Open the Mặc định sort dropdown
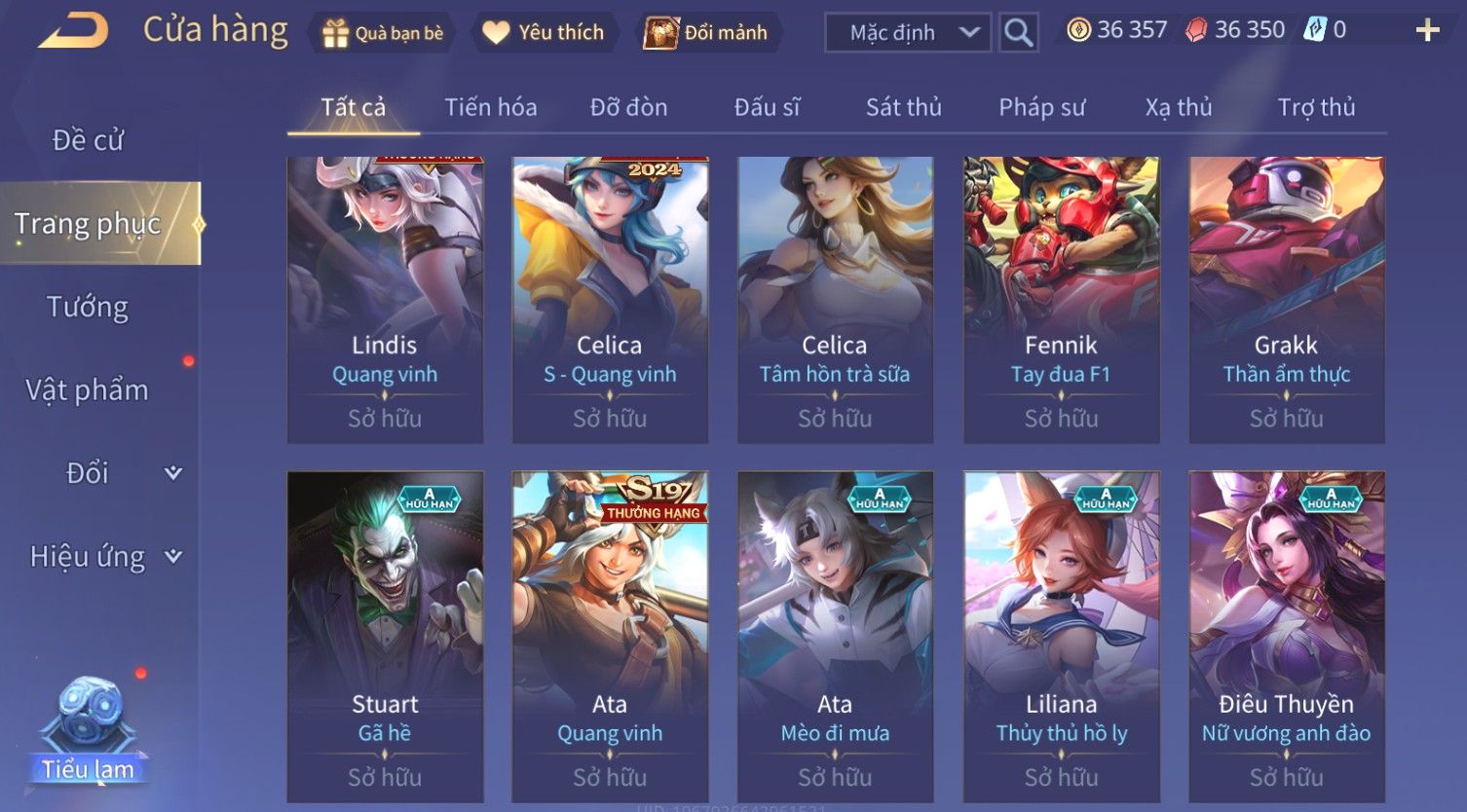 coord(908,32)
